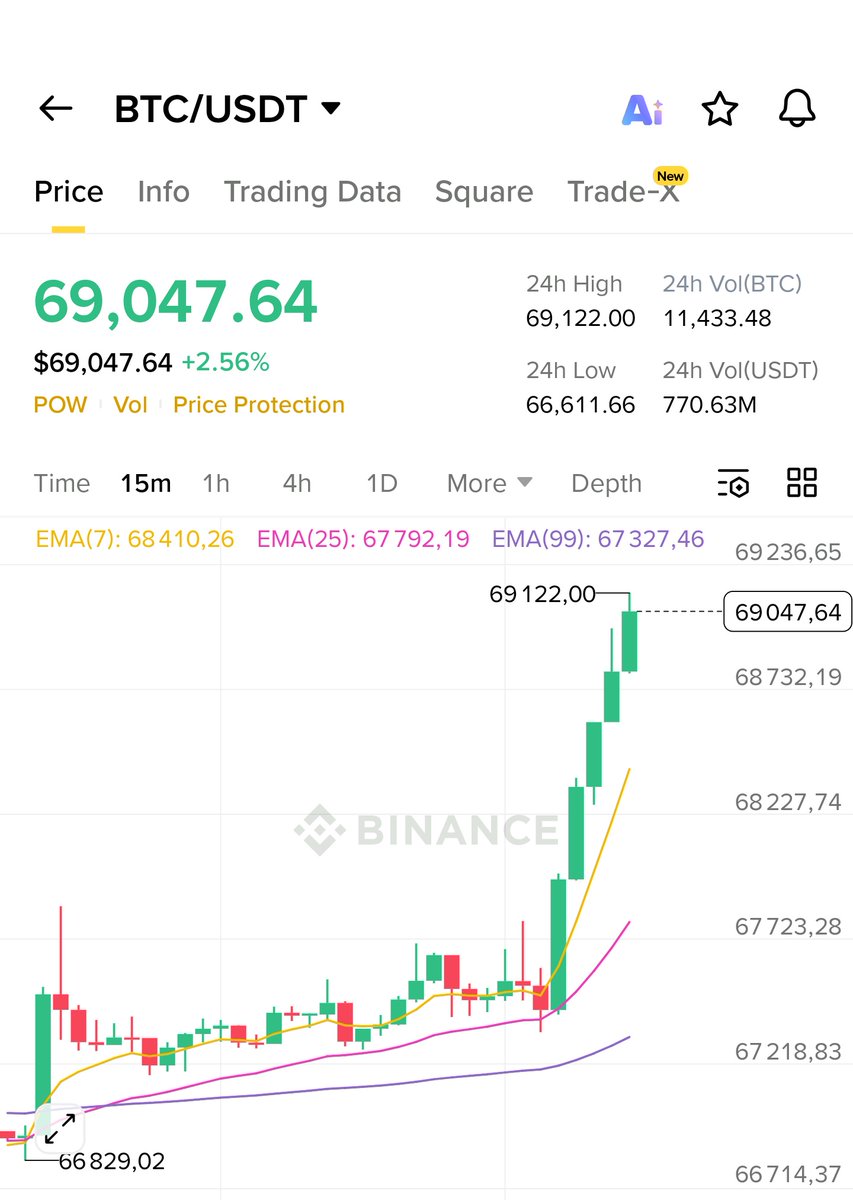Screen dimensions: 853x1200
Task: Switch to the Trading Data tab
Action: (312, 192)
